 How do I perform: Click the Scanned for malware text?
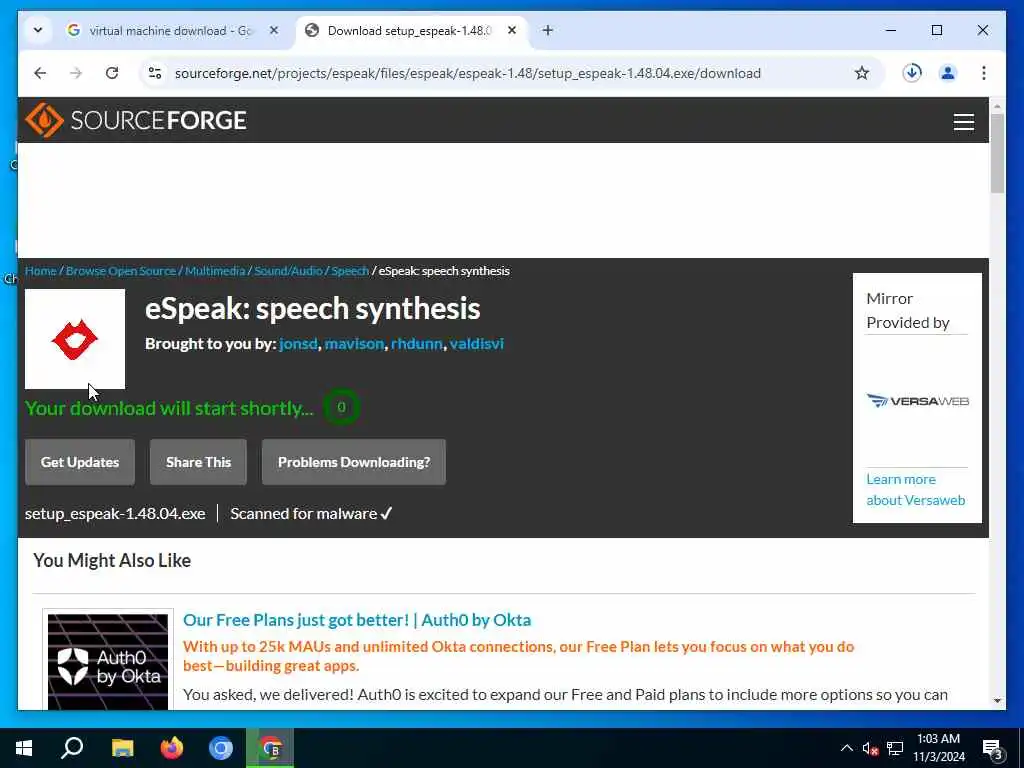(311, 514)
